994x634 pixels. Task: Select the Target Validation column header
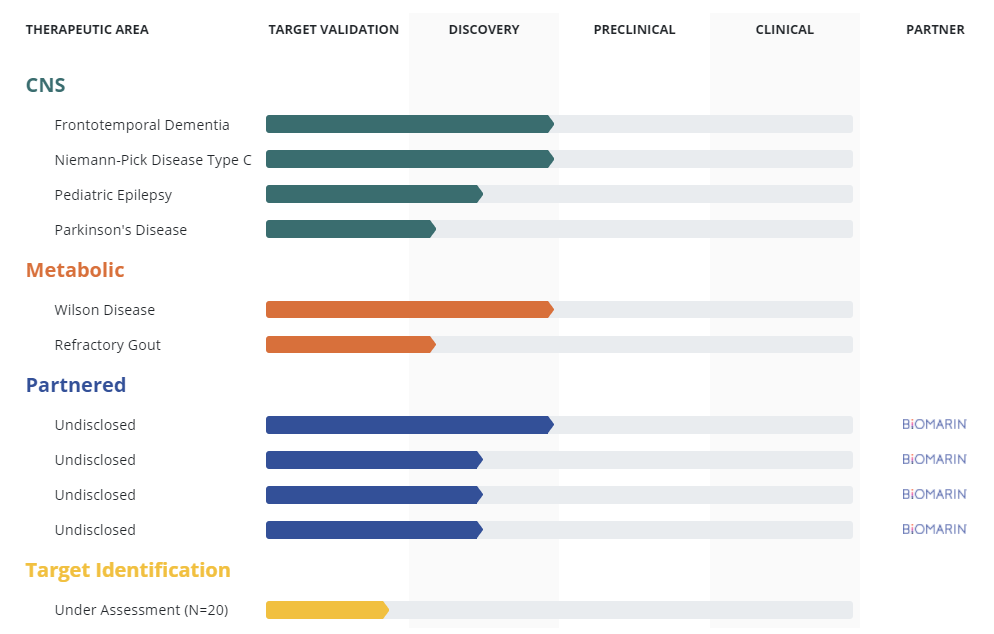click(333, 30)
